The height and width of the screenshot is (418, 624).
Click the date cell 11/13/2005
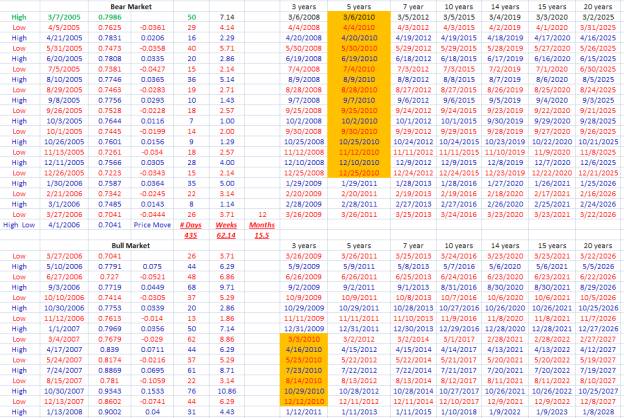(x=64, y=152)
